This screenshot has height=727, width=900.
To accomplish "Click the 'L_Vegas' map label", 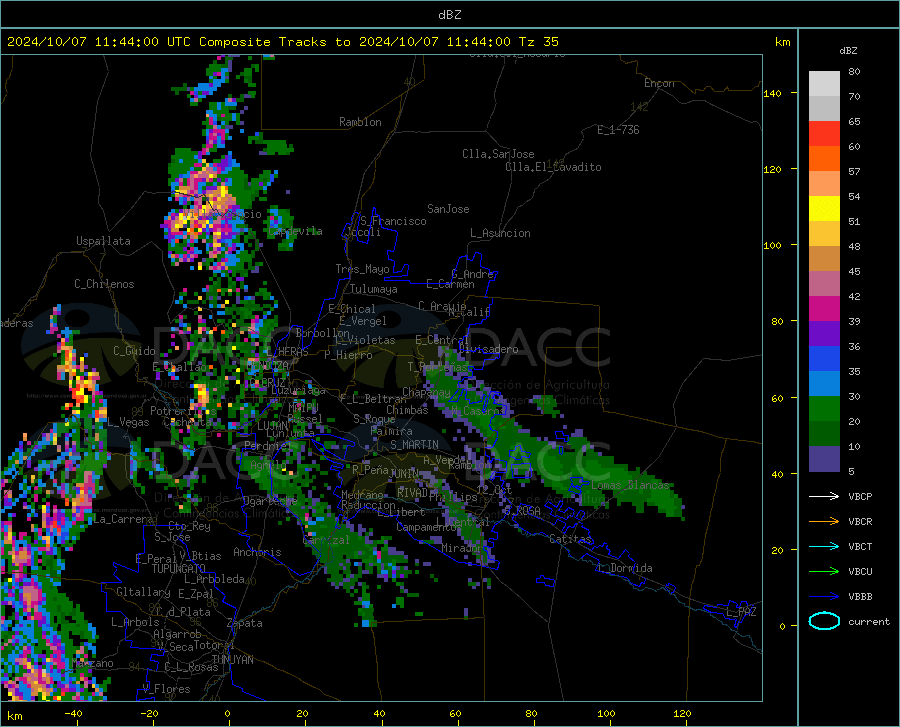I will point(129,422).
